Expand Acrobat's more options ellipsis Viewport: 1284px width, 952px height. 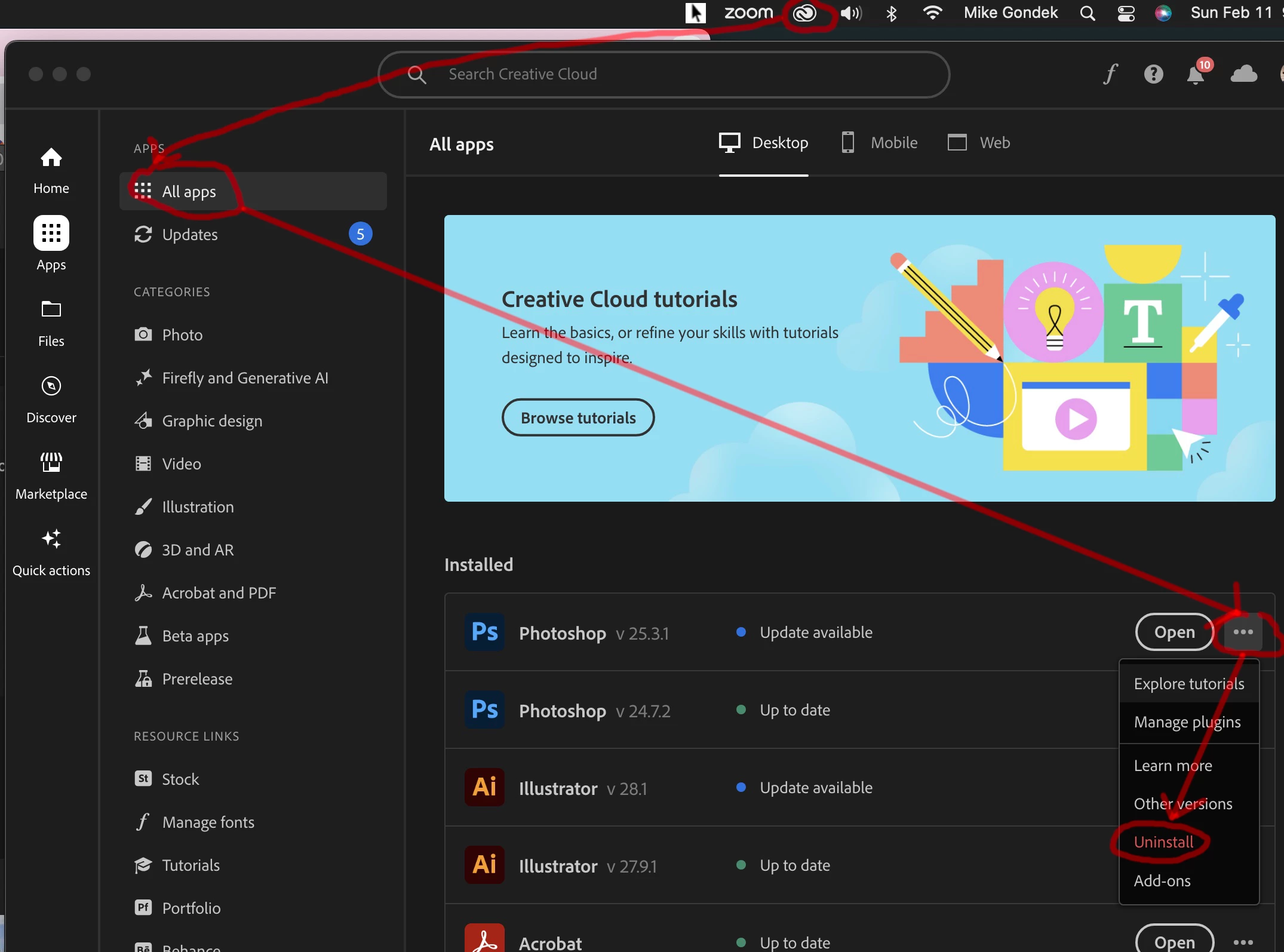(x=1243, y=942)
